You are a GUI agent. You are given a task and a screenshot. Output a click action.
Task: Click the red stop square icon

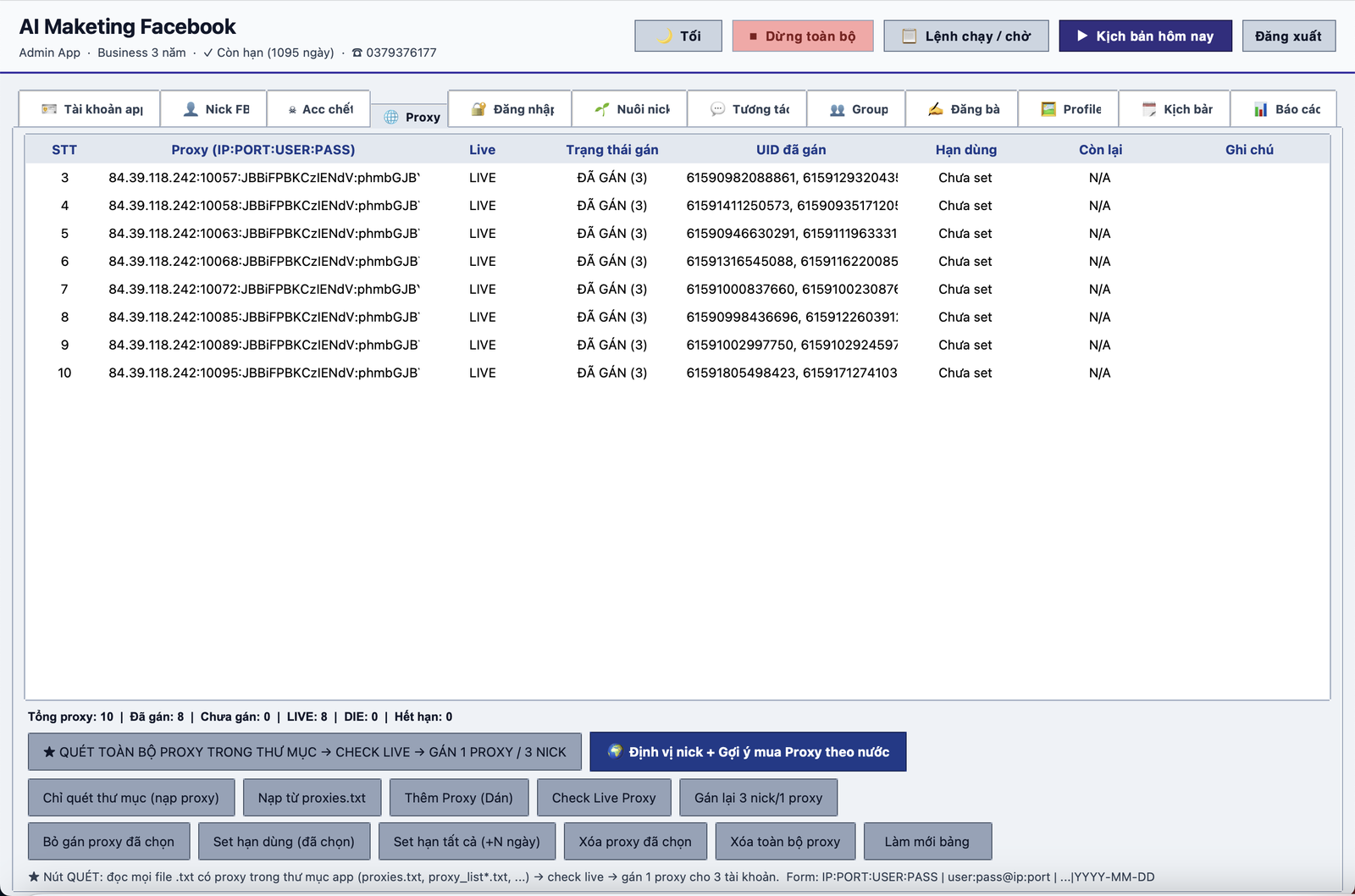click(x=753, y=36)
